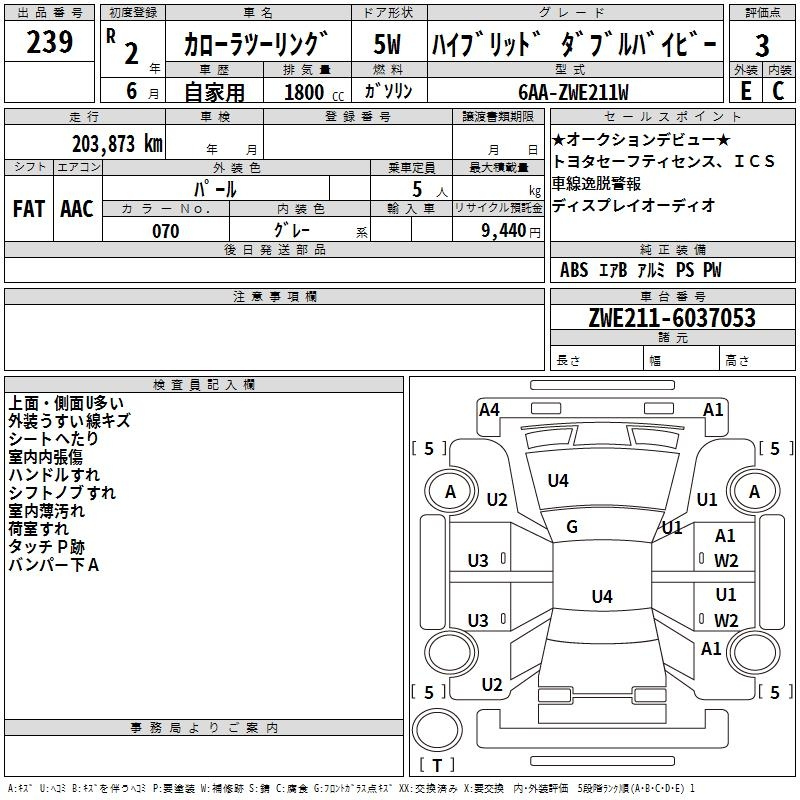Click the model code 6AA-ZWE211W
The image size is (800, 800).
pos(573,92)
